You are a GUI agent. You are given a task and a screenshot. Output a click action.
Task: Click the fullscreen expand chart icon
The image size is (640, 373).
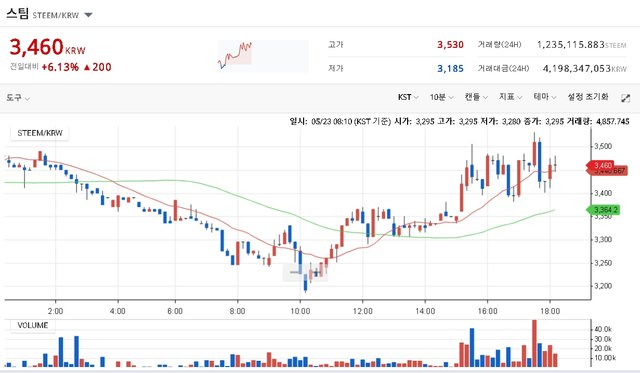click(625, 98)
